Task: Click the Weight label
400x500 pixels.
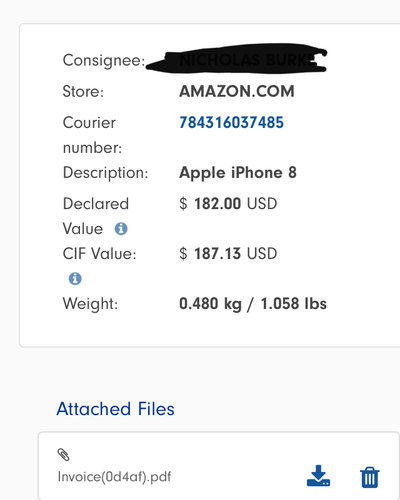Action: pyautogui.click(x=90, y=304)
